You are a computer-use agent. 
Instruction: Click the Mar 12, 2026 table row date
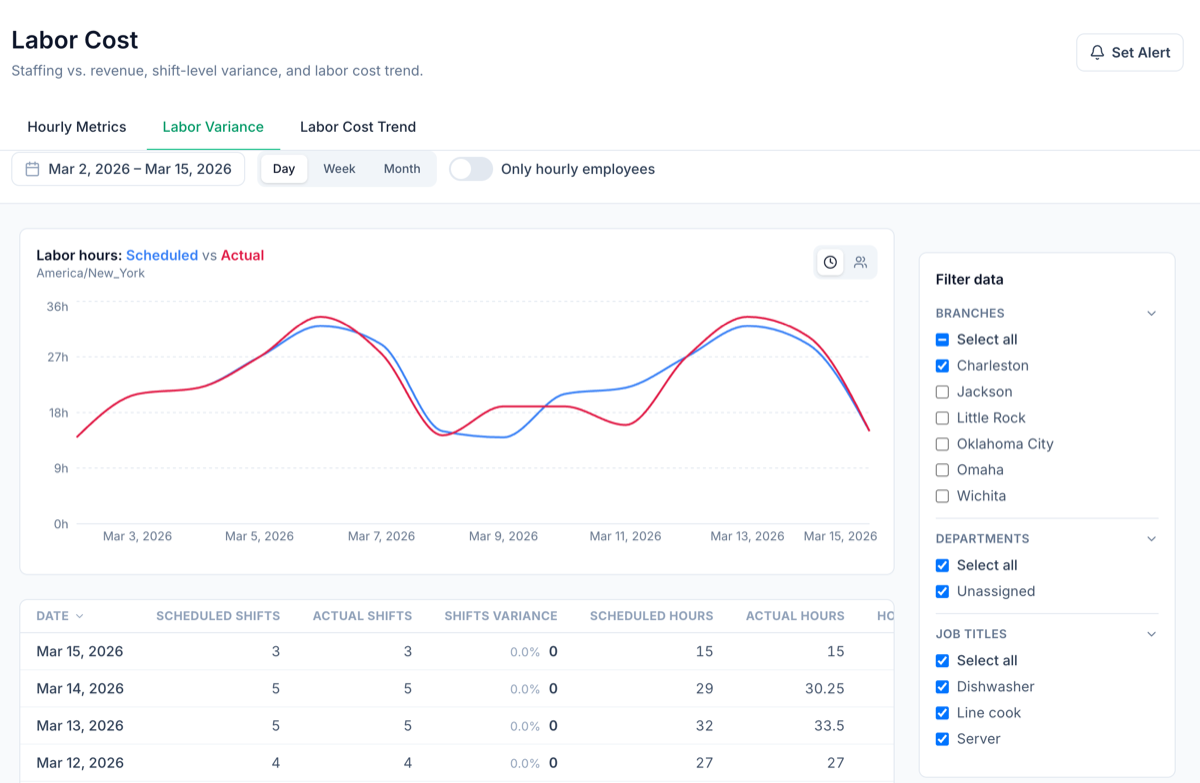coord(80,763)
